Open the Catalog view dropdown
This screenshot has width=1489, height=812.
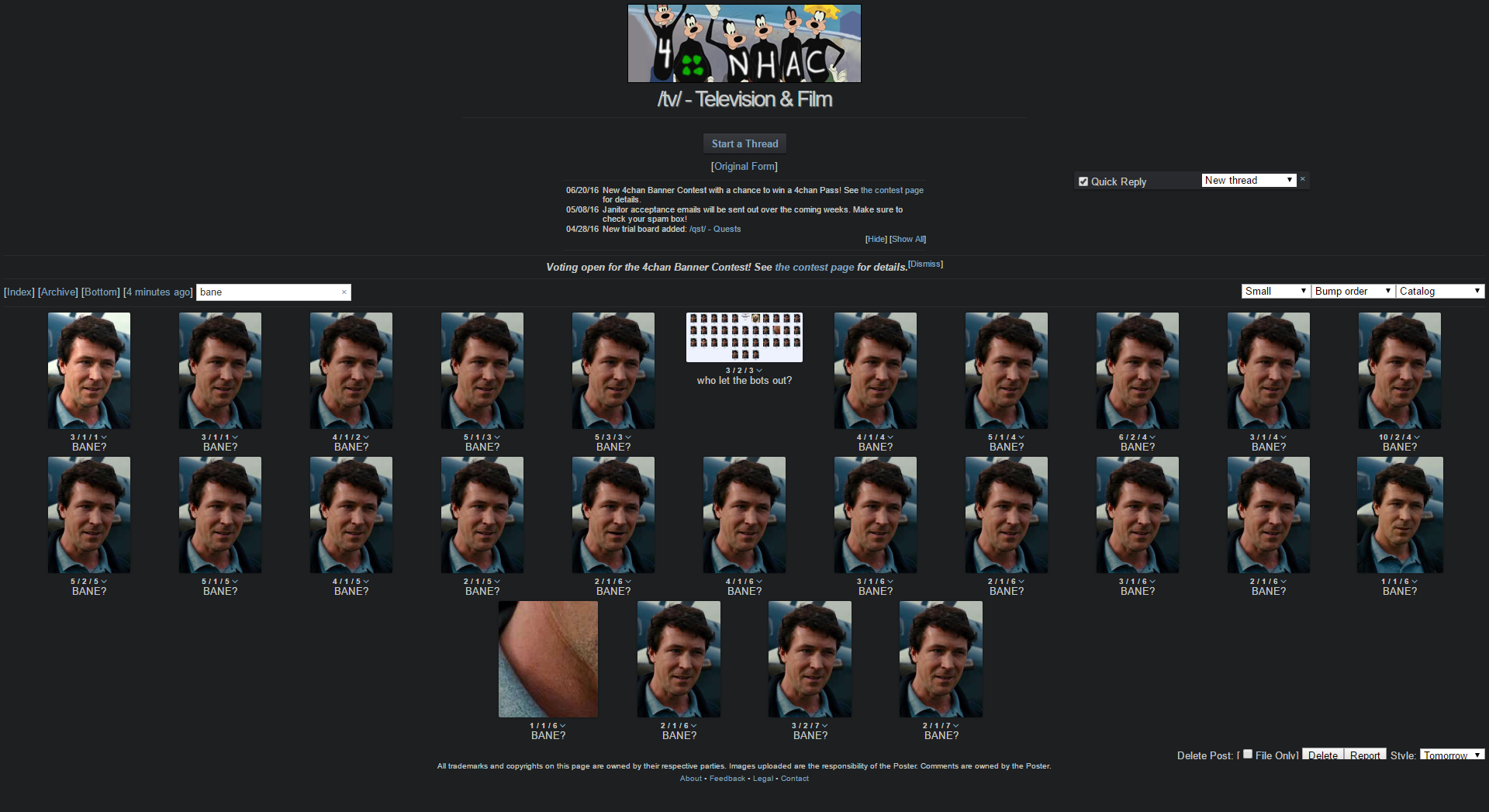pyautogui.click(x=1440, y=291)
